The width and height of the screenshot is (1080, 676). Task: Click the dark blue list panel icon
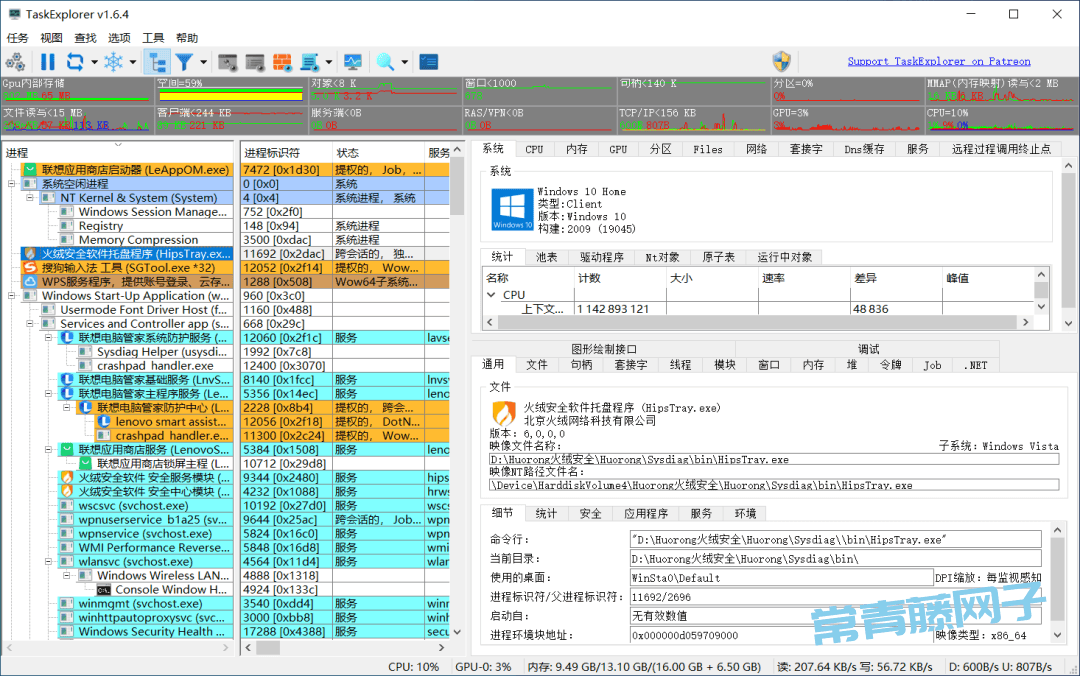pyautogui.click(x=428, y=62)
